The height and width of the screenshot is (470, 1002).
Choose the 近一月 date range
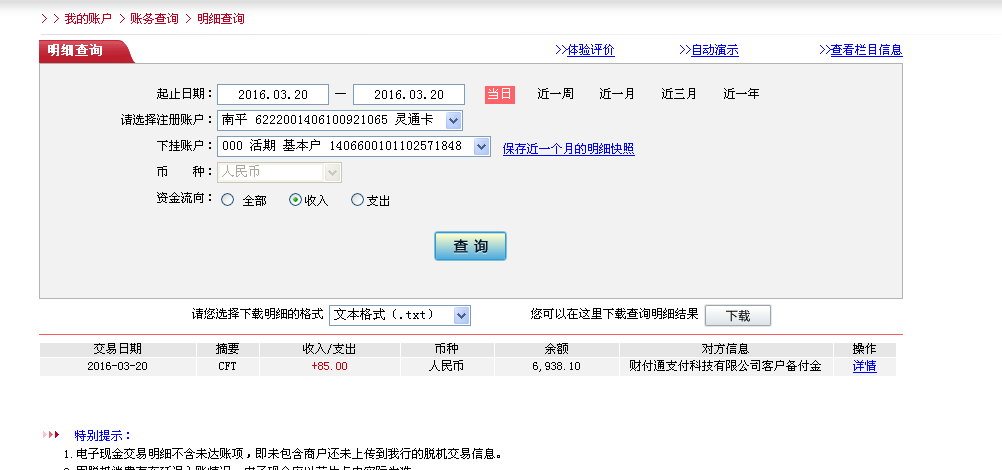(617, 94)
